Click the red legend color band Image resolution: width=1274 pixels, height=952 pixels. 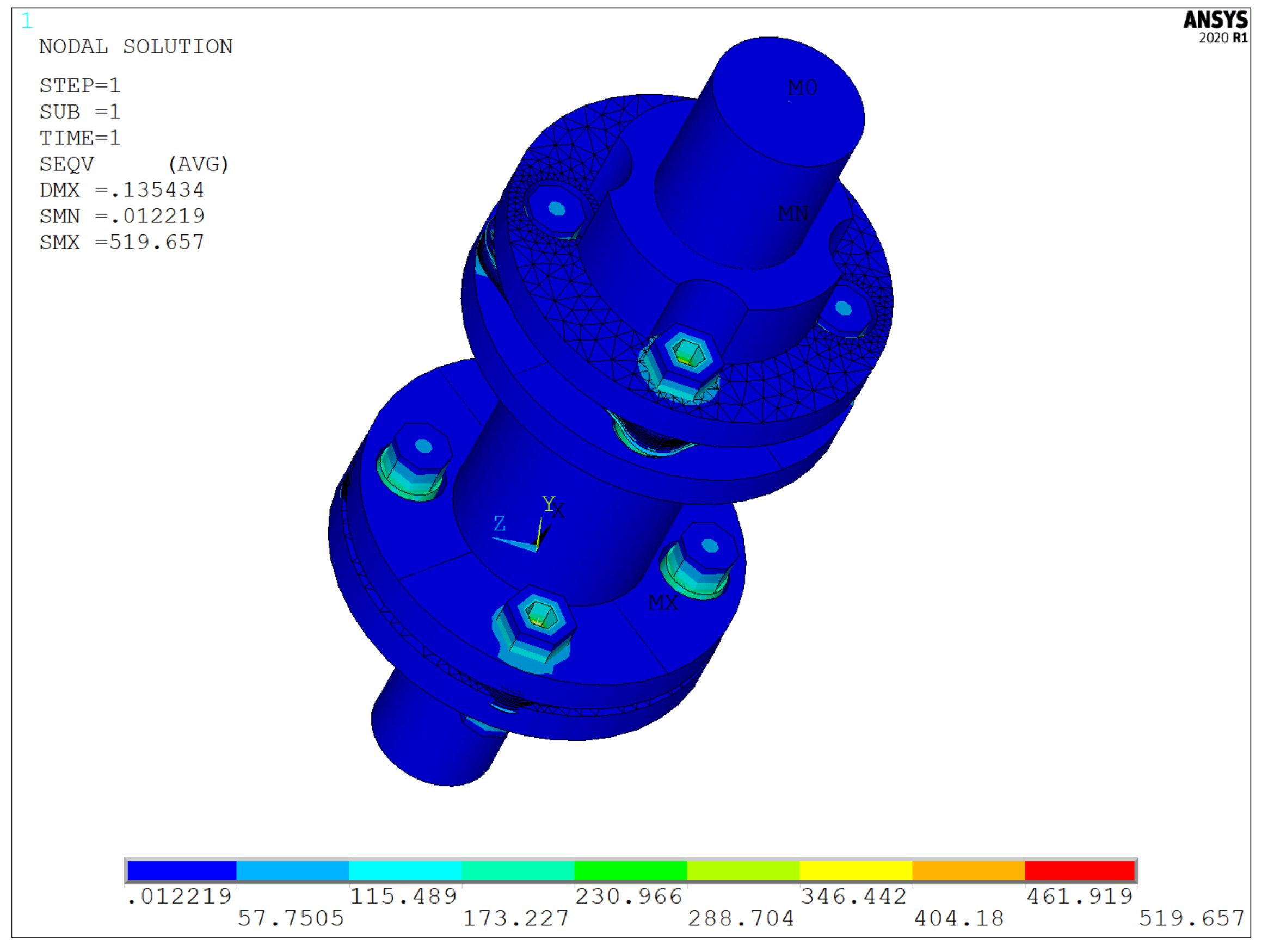tap(1079, 870)
